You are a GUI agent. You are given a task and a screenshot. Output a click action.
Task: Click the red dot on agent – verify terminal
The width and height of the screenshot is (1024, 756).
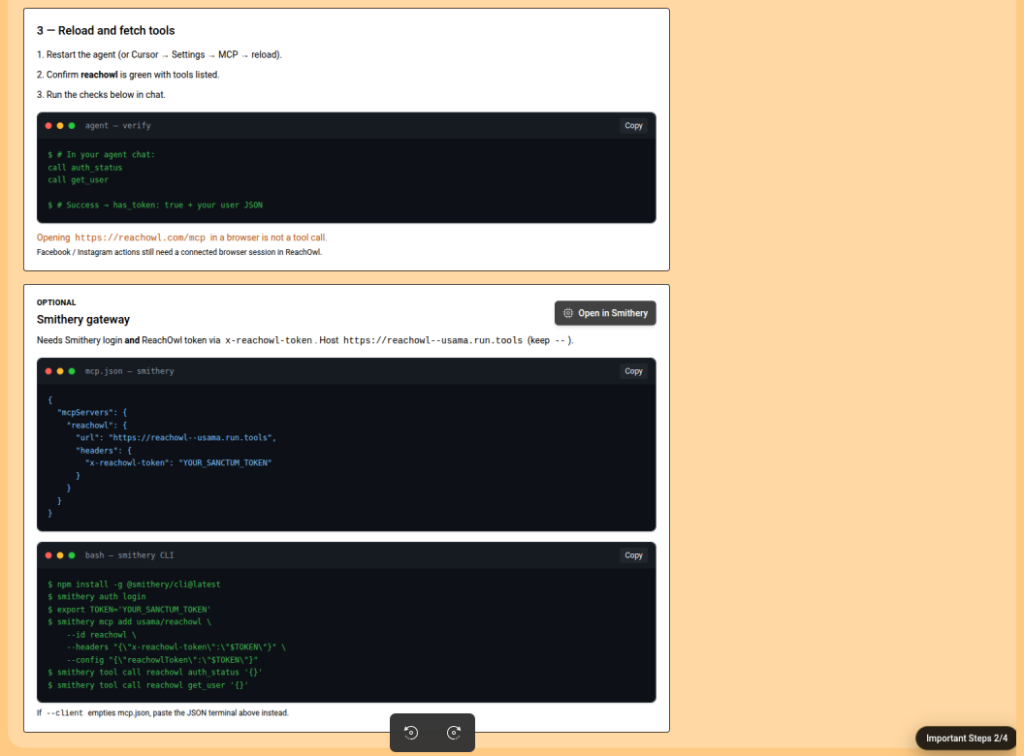48,125
